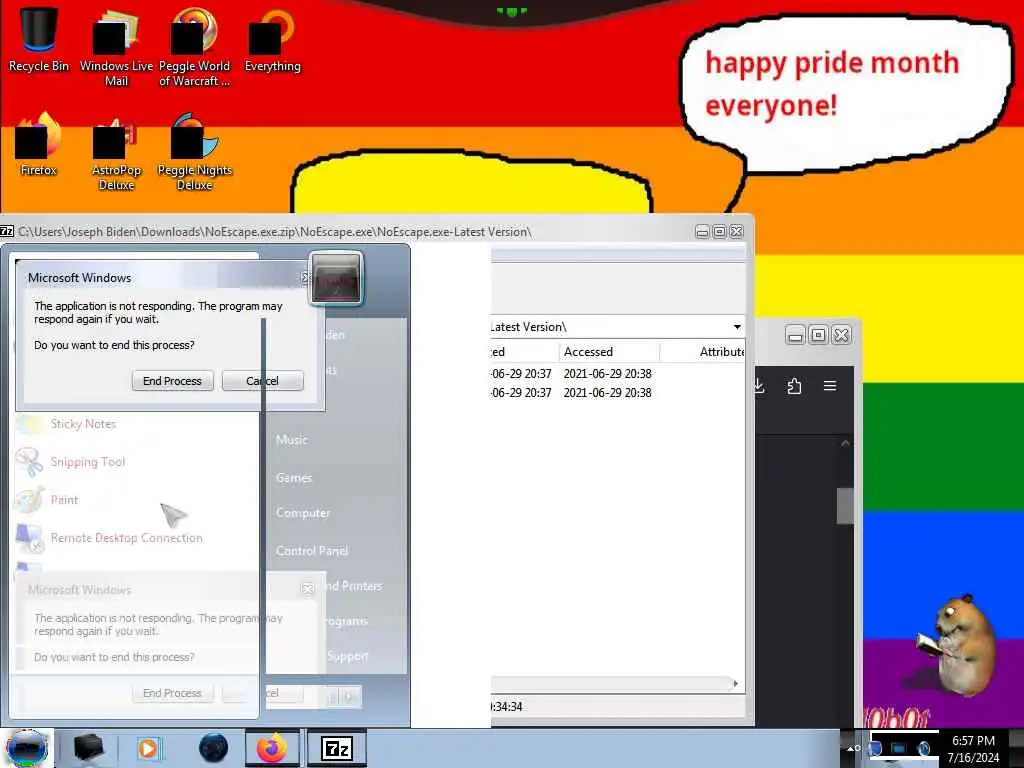Image resolution: width=1024 pixels, height=768 pixels.
Task: Close the faded lower Microsoft Windows dialog
Action: 308,589
